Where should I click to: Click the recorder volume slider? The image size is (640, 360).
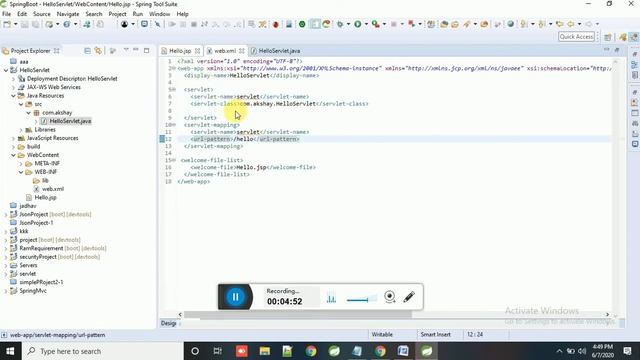click(x=362, y=300)
